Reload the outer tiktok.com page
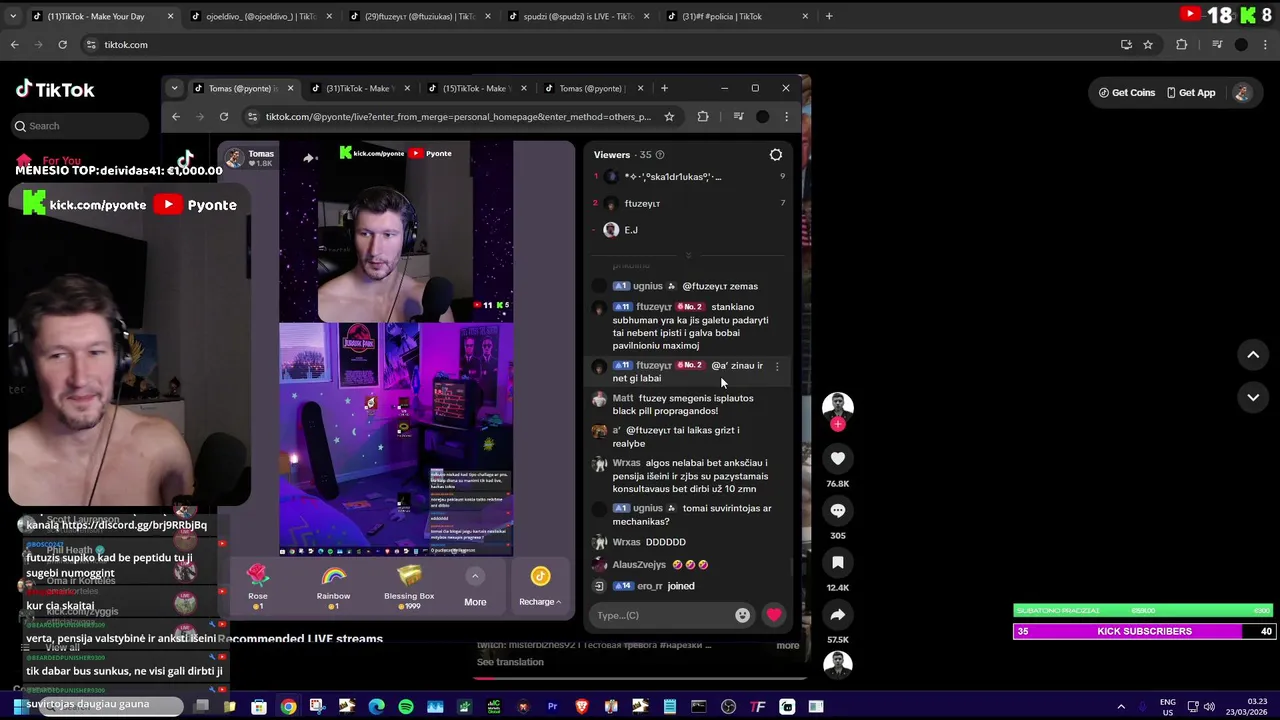Image resolution: width=1280 pixels, height=720 pixels. (x=62, y=45)
